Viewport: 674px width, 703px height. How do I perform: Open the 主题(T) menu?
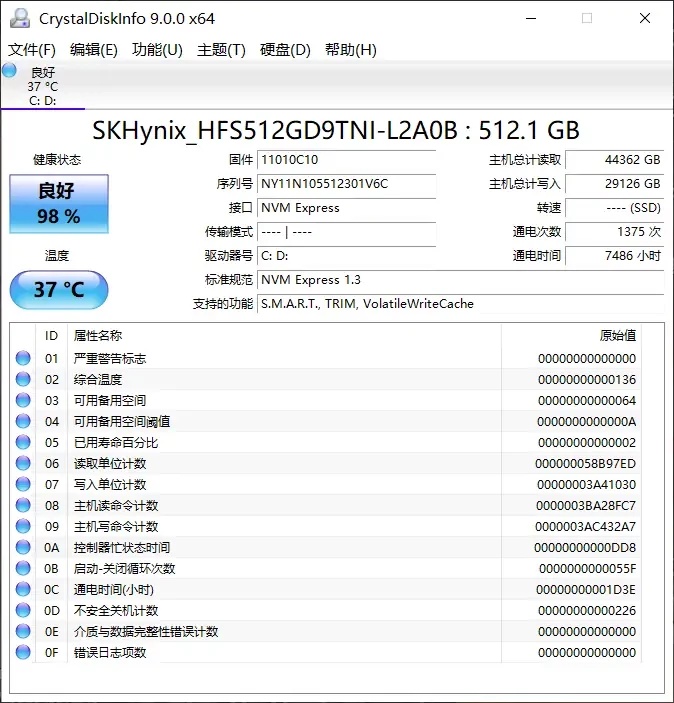pyautogui.click(x=221, y=50)
